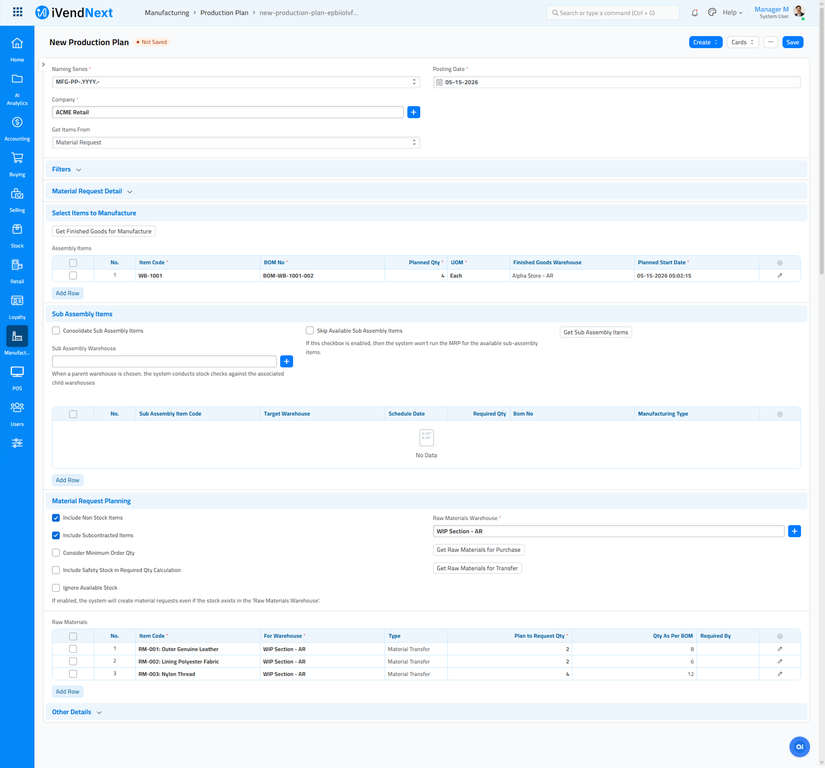Click the Posting Date field
The width and height of the screenshot is (825, 768).
coord(617,82)
